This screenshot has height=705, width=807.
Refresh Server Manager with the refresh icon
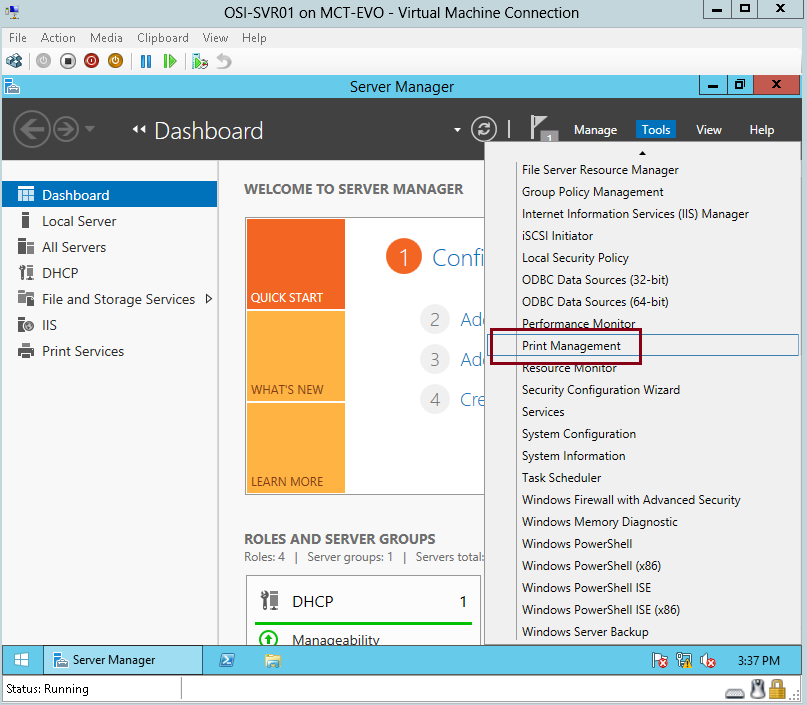pos(484,128)
